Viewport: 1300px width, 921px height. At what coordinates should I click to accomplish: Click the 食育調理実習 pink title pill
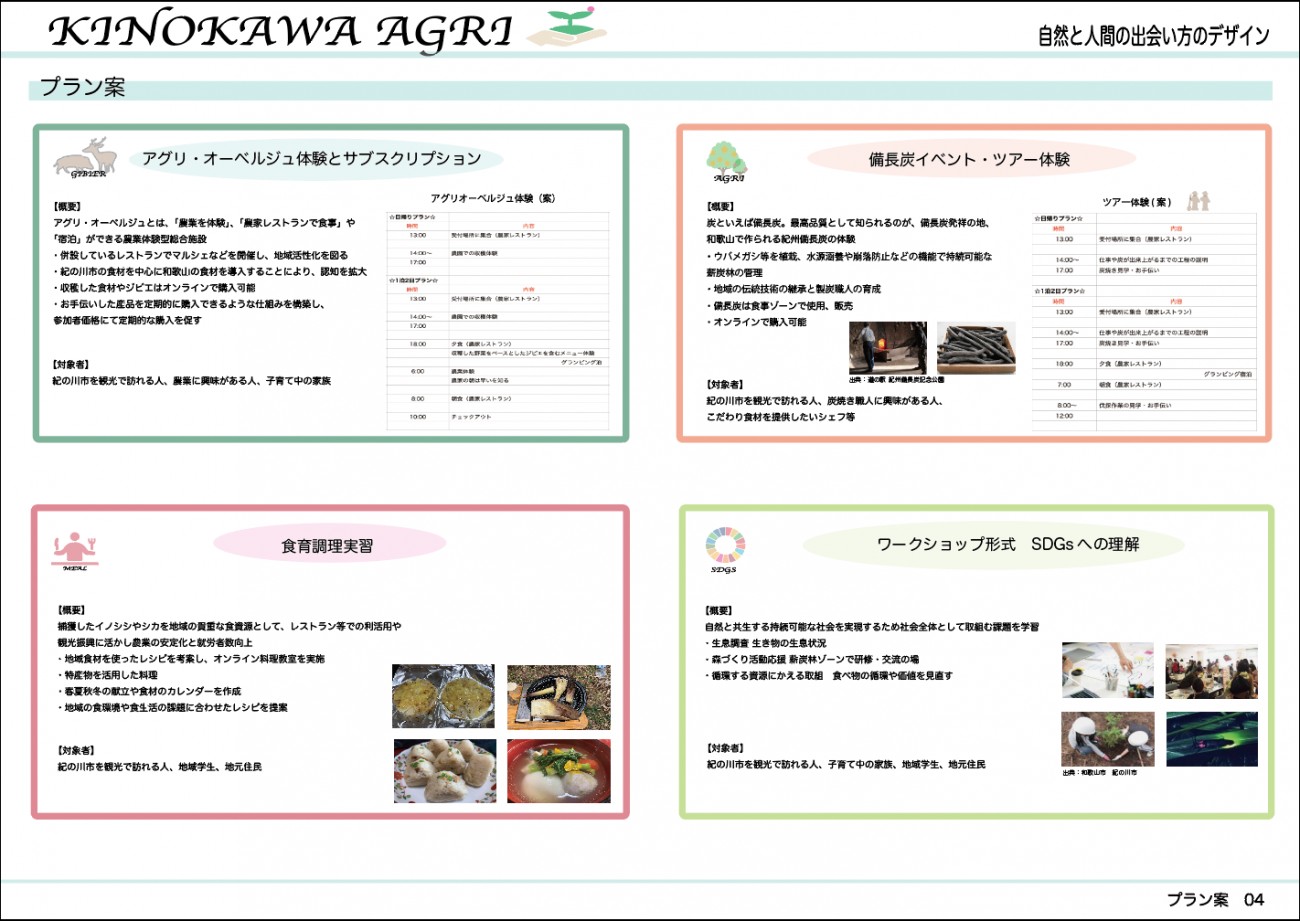tap(328, 545)
